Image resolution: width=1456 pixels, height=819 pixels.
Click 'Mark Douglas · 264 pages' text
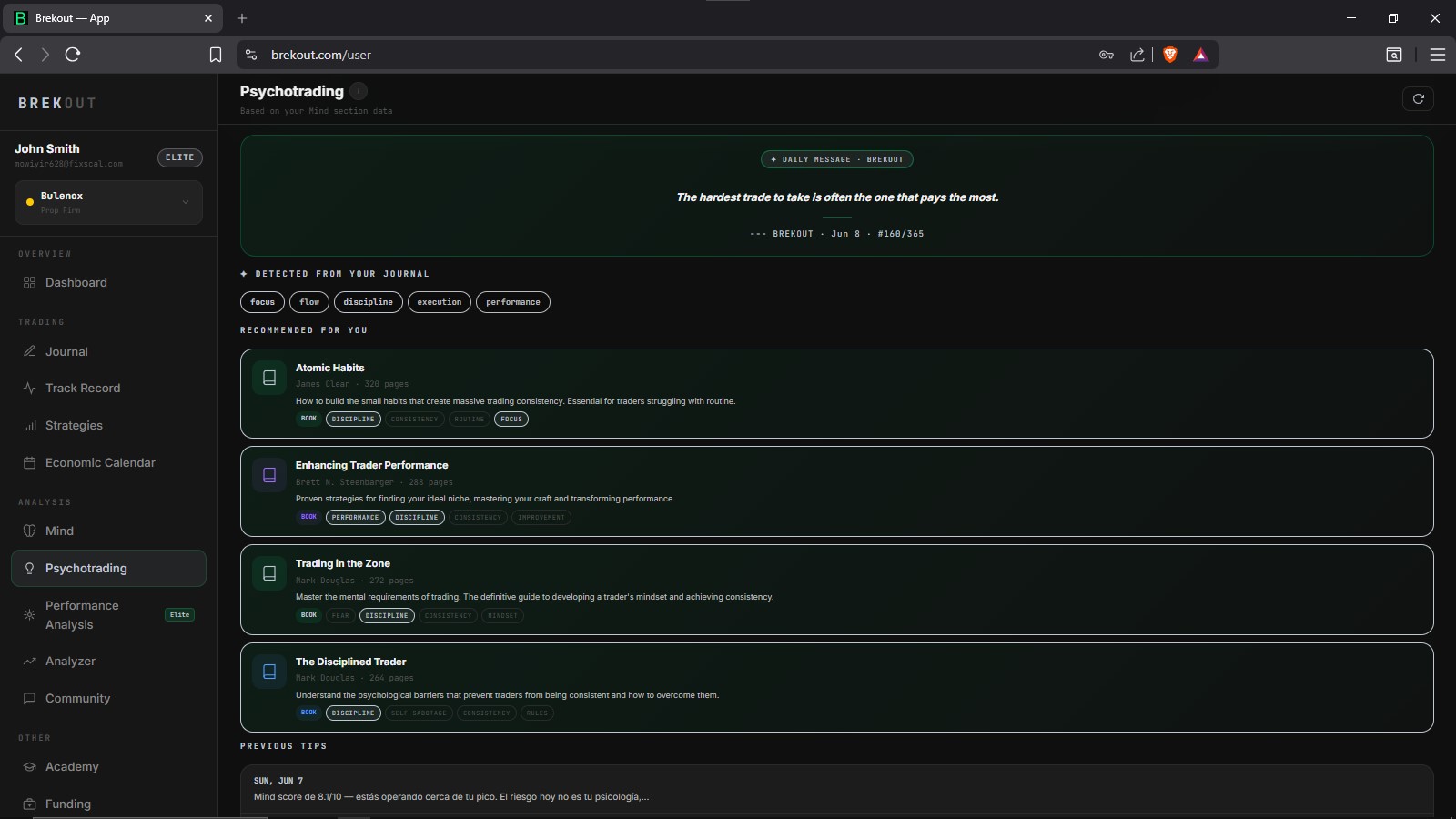pyautogui.click(x=354, y=678)
